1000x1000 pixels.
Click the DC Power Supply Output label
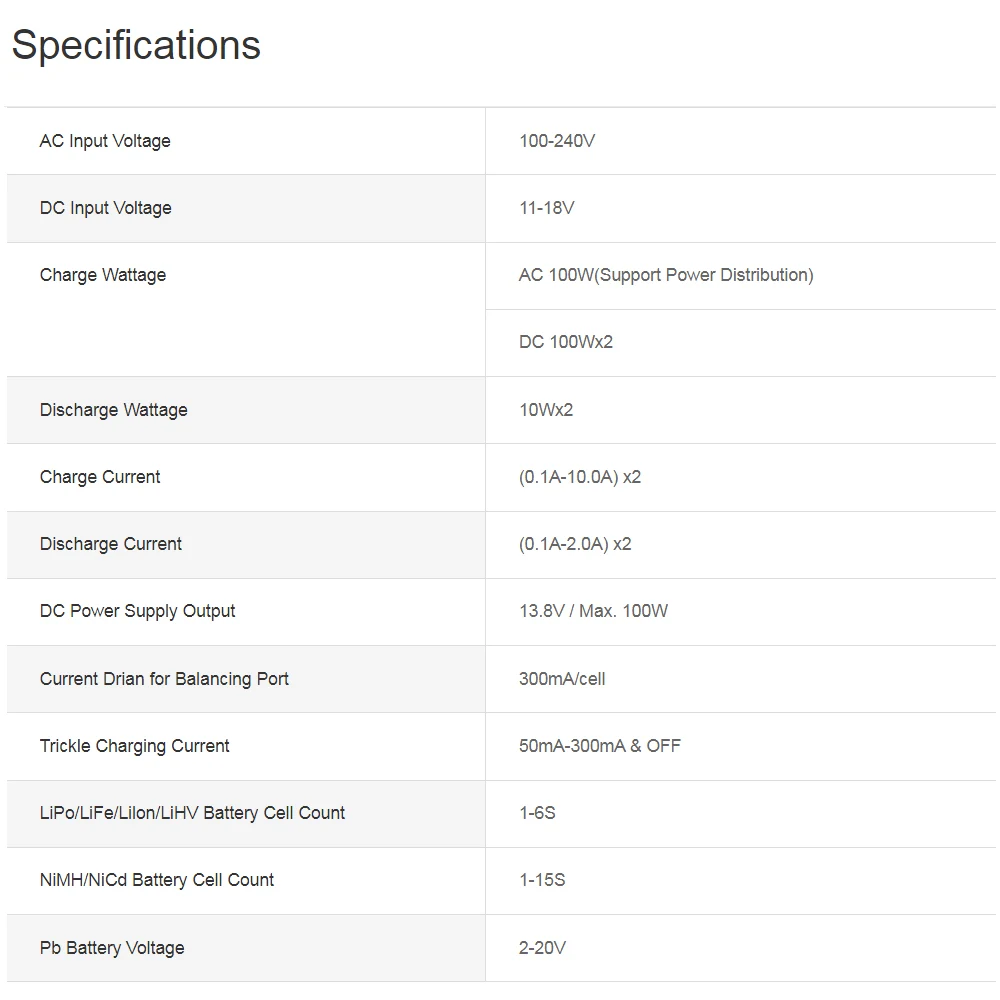(x=138, y=611)
